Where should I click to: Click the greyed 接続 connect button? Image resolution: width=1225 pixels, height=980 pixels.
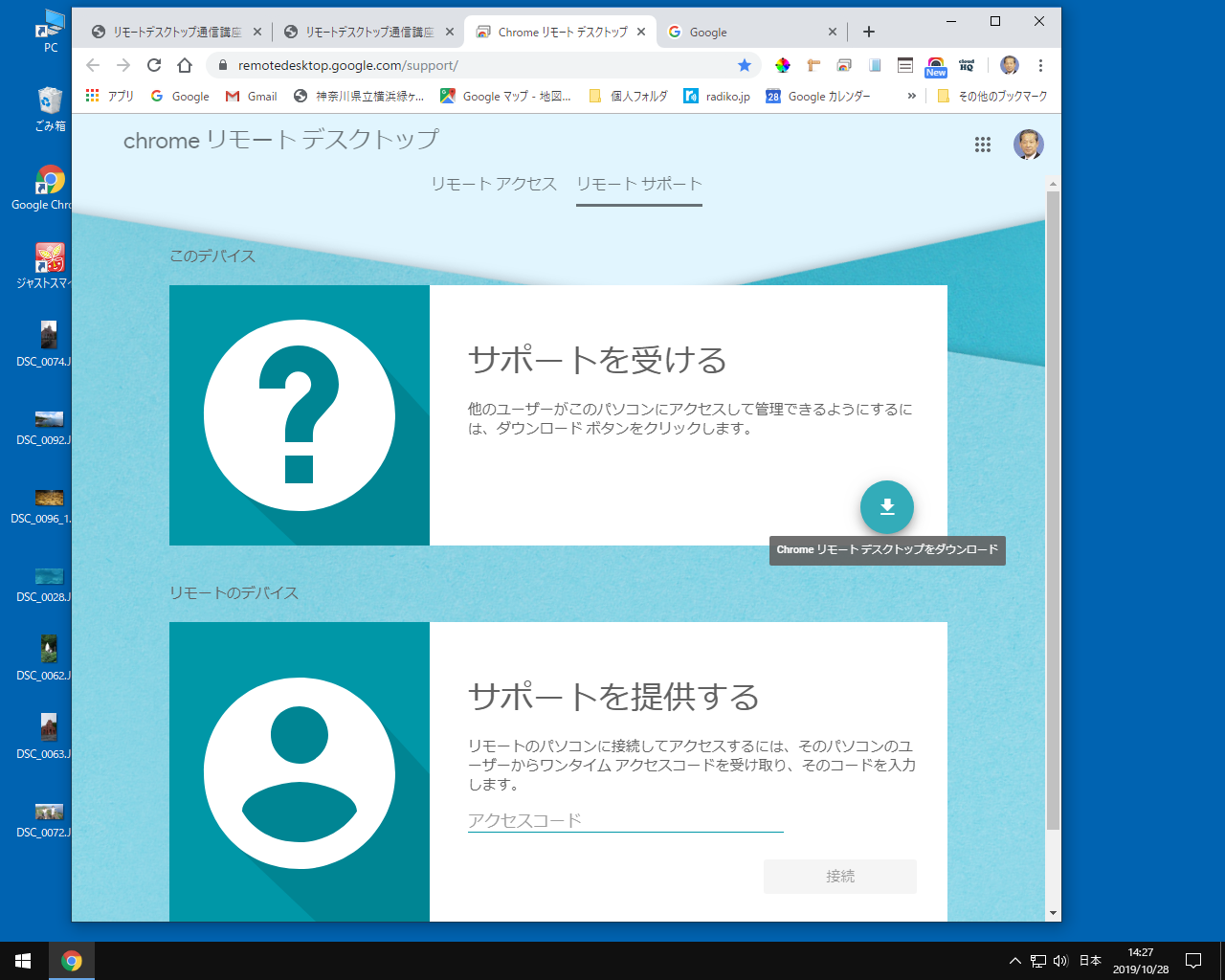click(840, 877)
